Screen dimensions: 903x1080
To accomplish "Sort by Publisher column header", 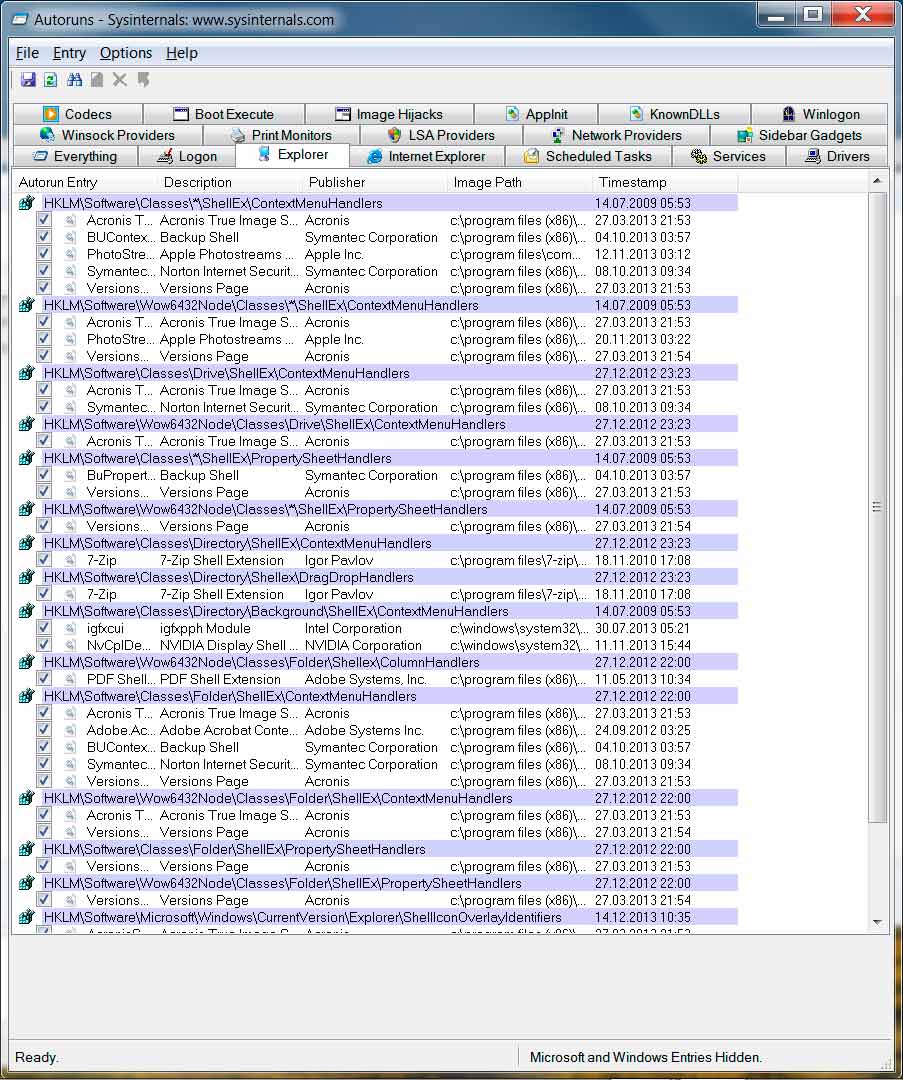I will pos(374,183).
